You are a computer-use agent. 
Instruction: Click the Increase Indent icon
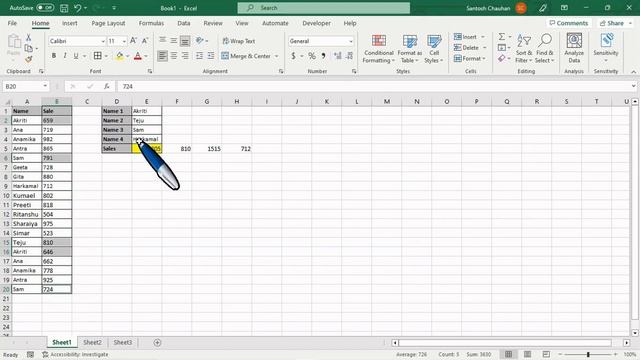211,56
